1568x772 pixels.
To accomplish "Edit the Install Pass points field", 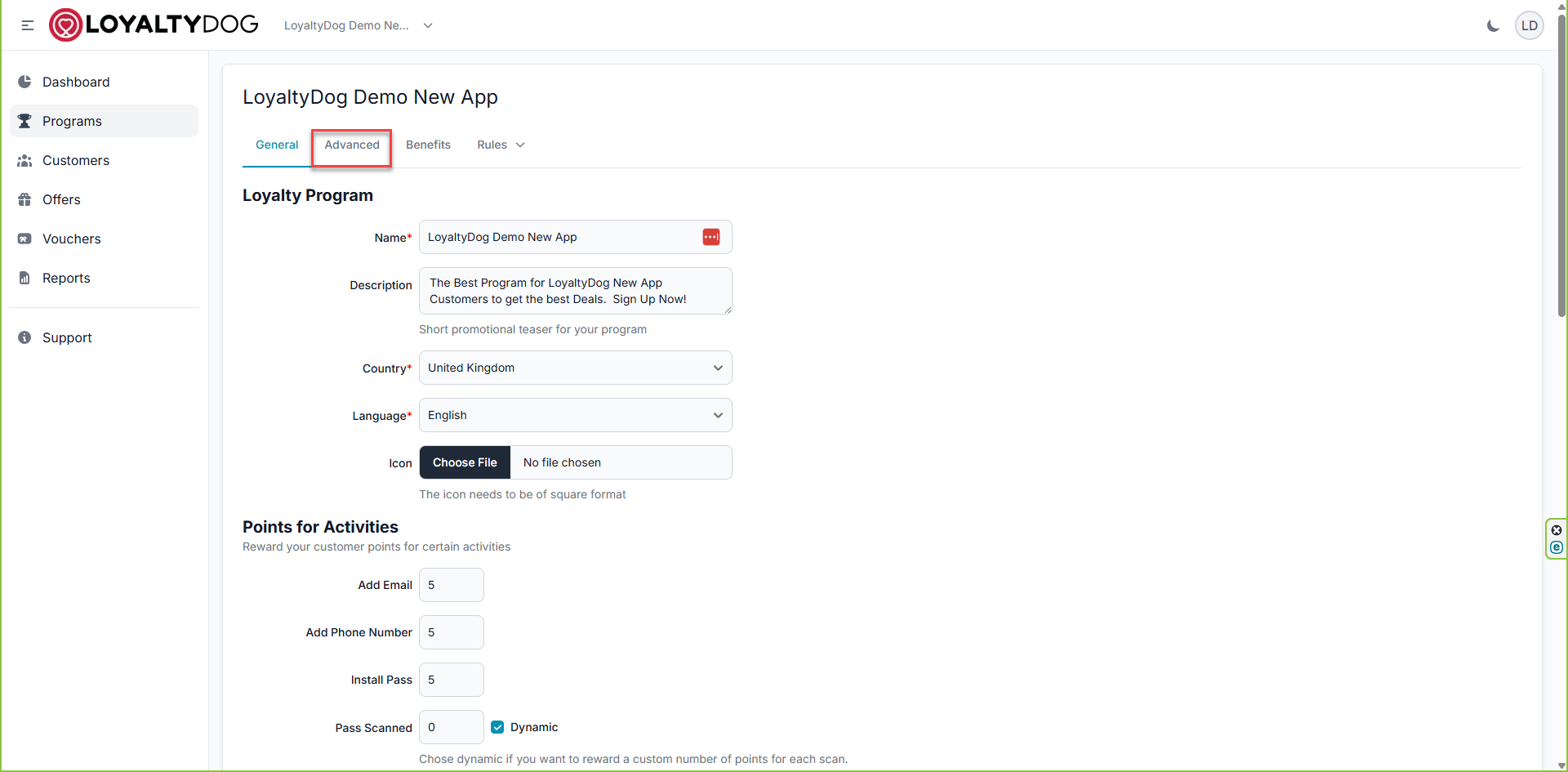I will pos(452,680).
